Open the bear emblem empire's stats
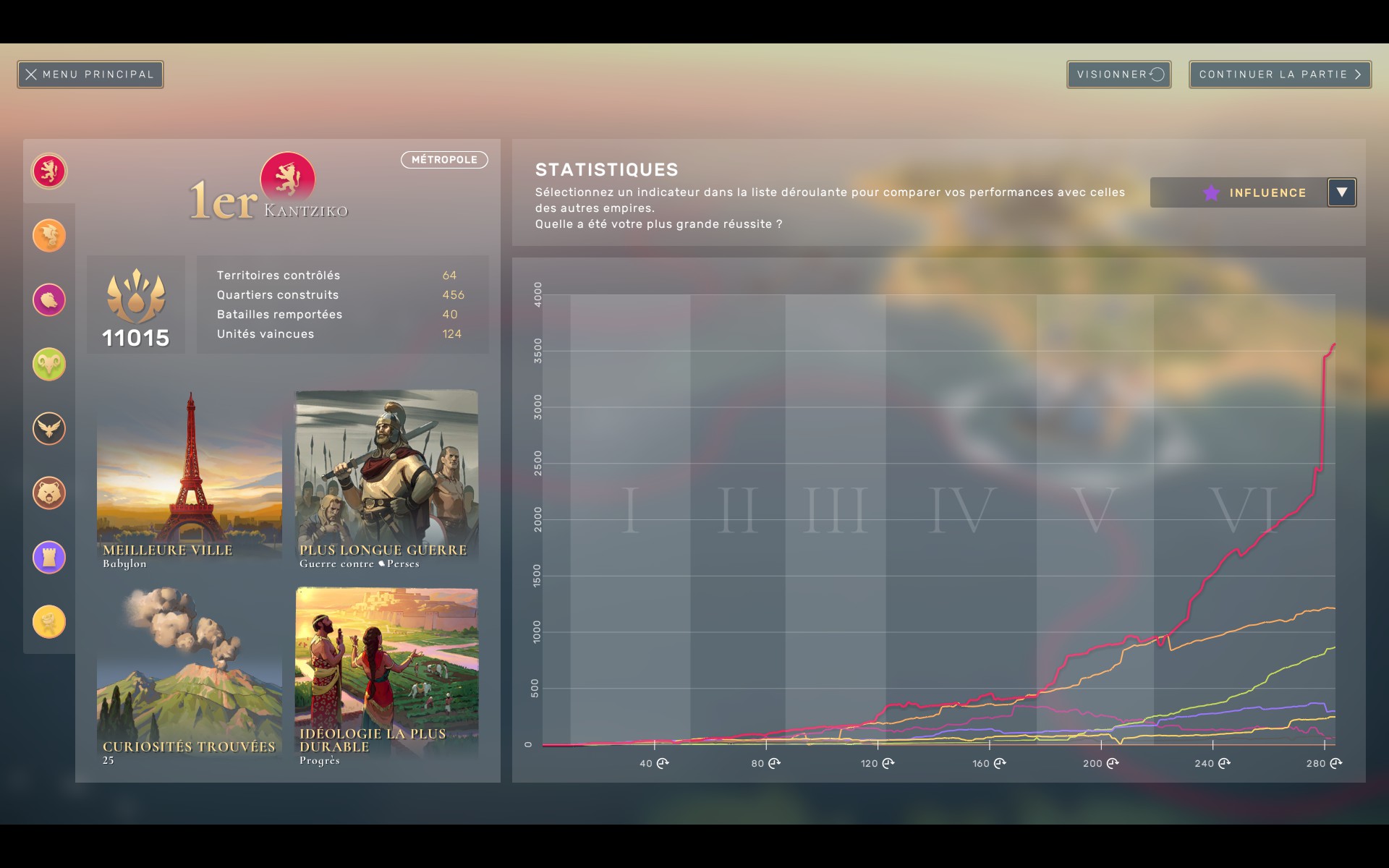The image size is (1389, 868). pos(48,493)
